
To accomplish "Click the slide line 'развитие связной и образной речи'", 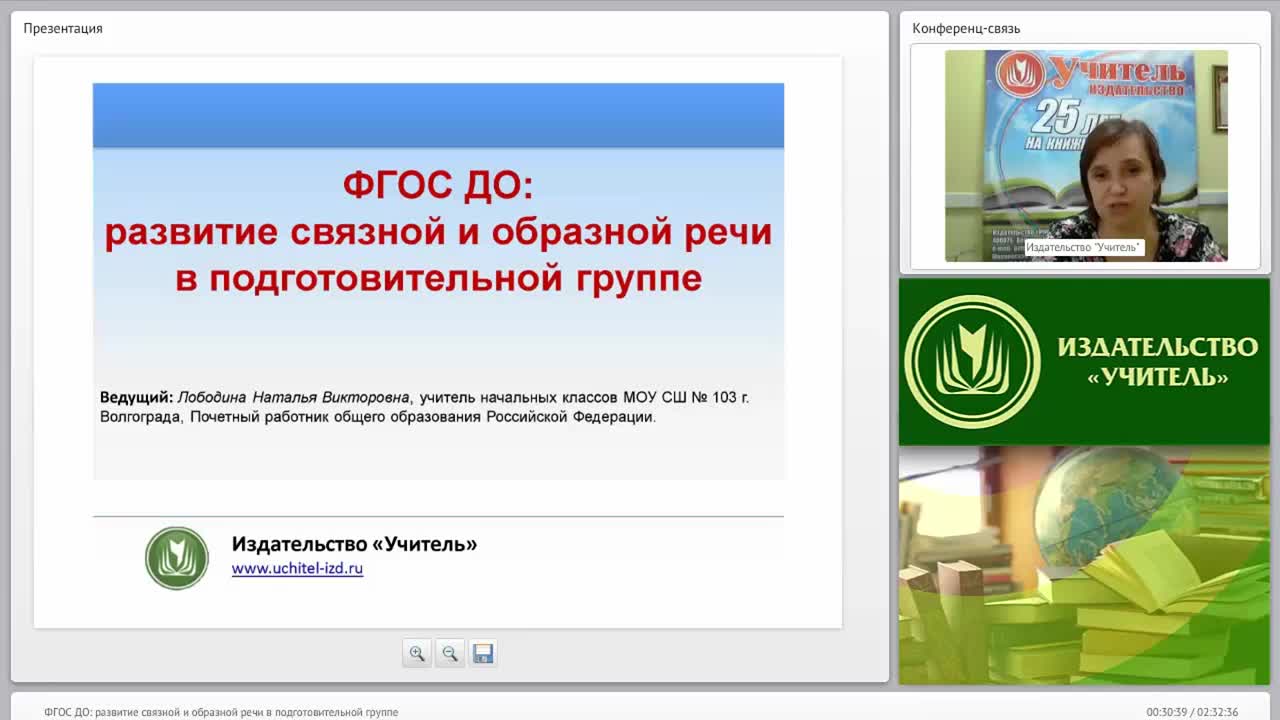I will (438, 232).
